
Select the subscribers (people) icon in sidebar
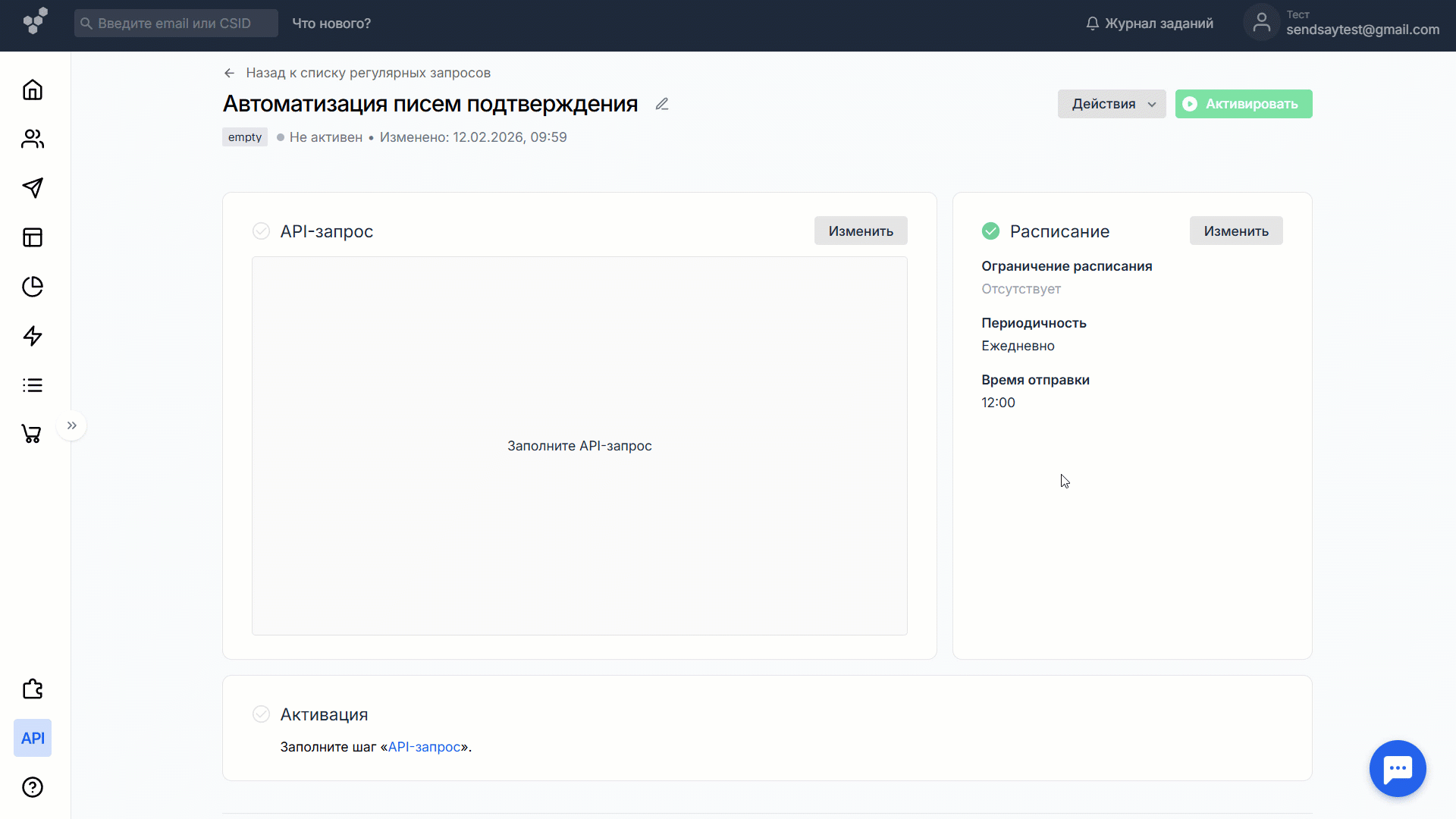33,138
